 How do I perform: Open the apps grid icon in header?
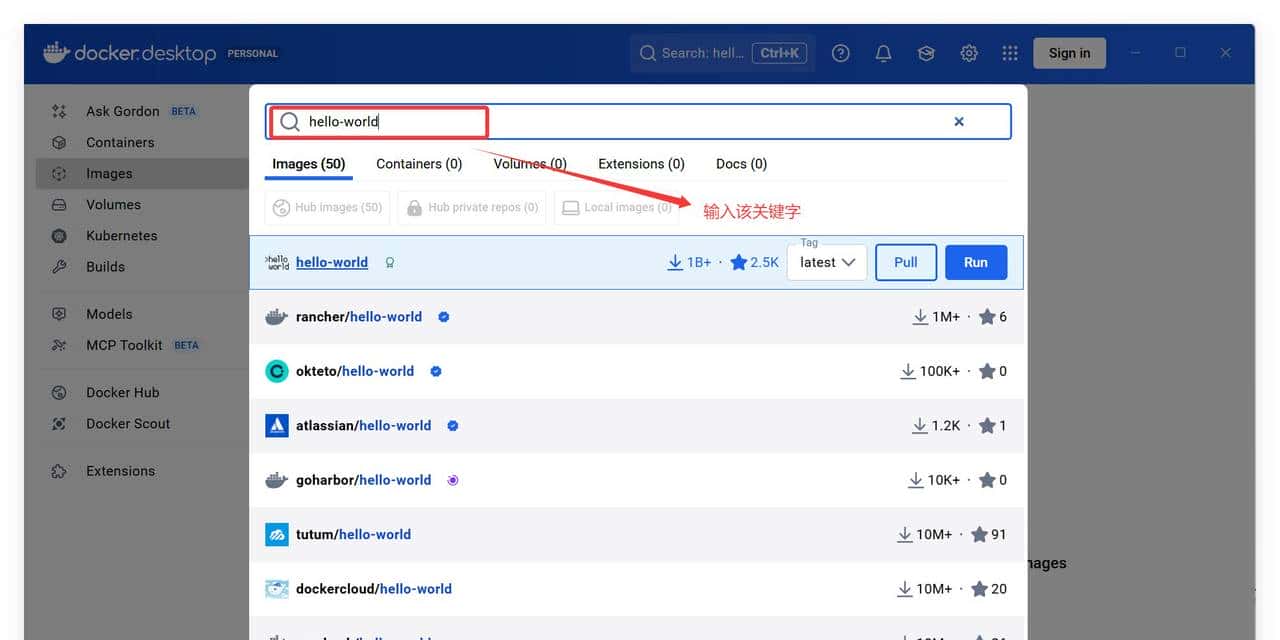point(1010,53)
